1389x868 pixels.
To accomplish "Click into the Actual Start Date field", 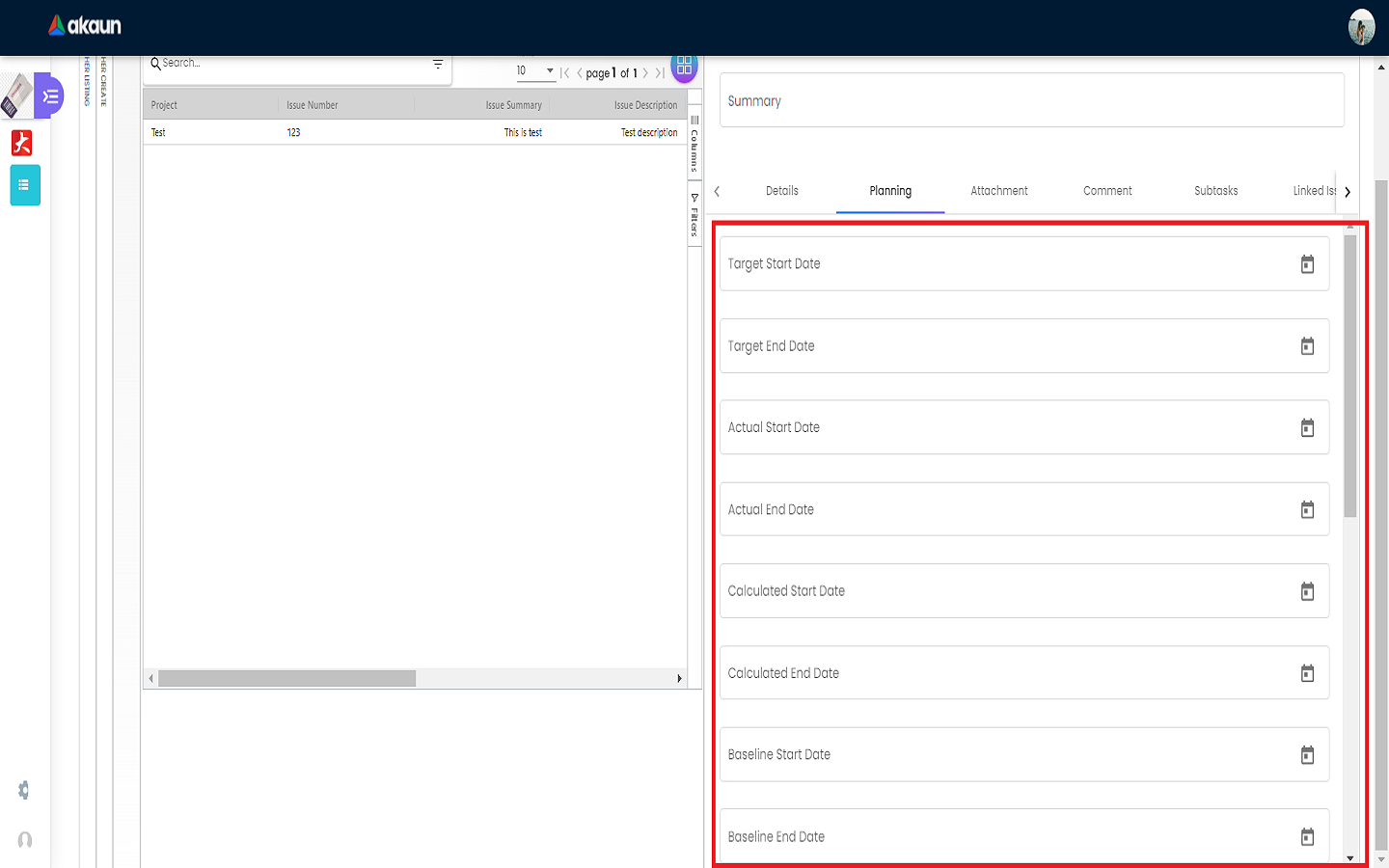I will [x=1024, y=427].
